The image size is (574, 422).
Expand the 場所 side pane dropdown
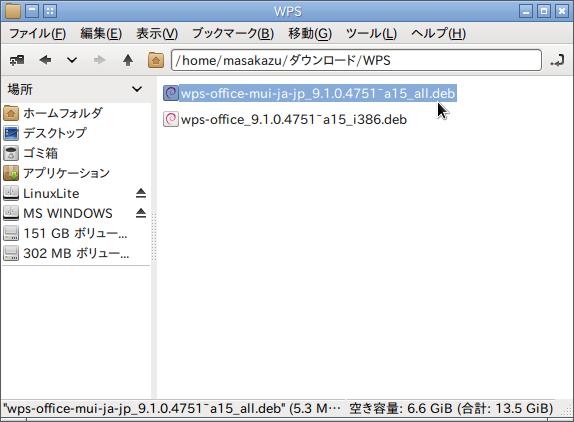[x=137, y=89]
